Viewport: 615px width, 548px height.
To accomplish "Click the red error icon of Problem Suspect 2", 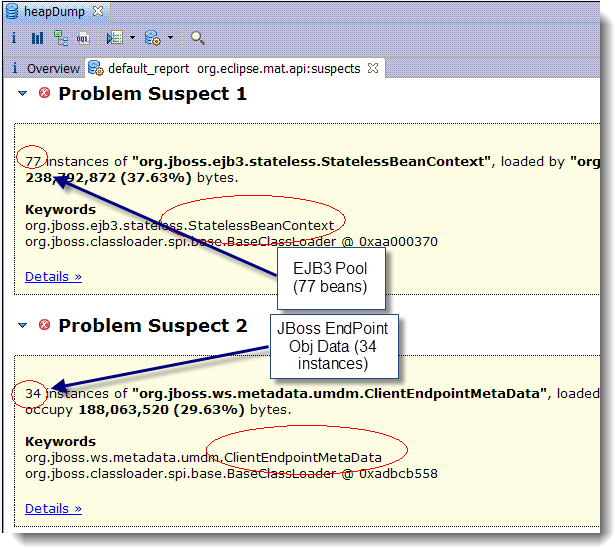I will click(x=44, y=325).
